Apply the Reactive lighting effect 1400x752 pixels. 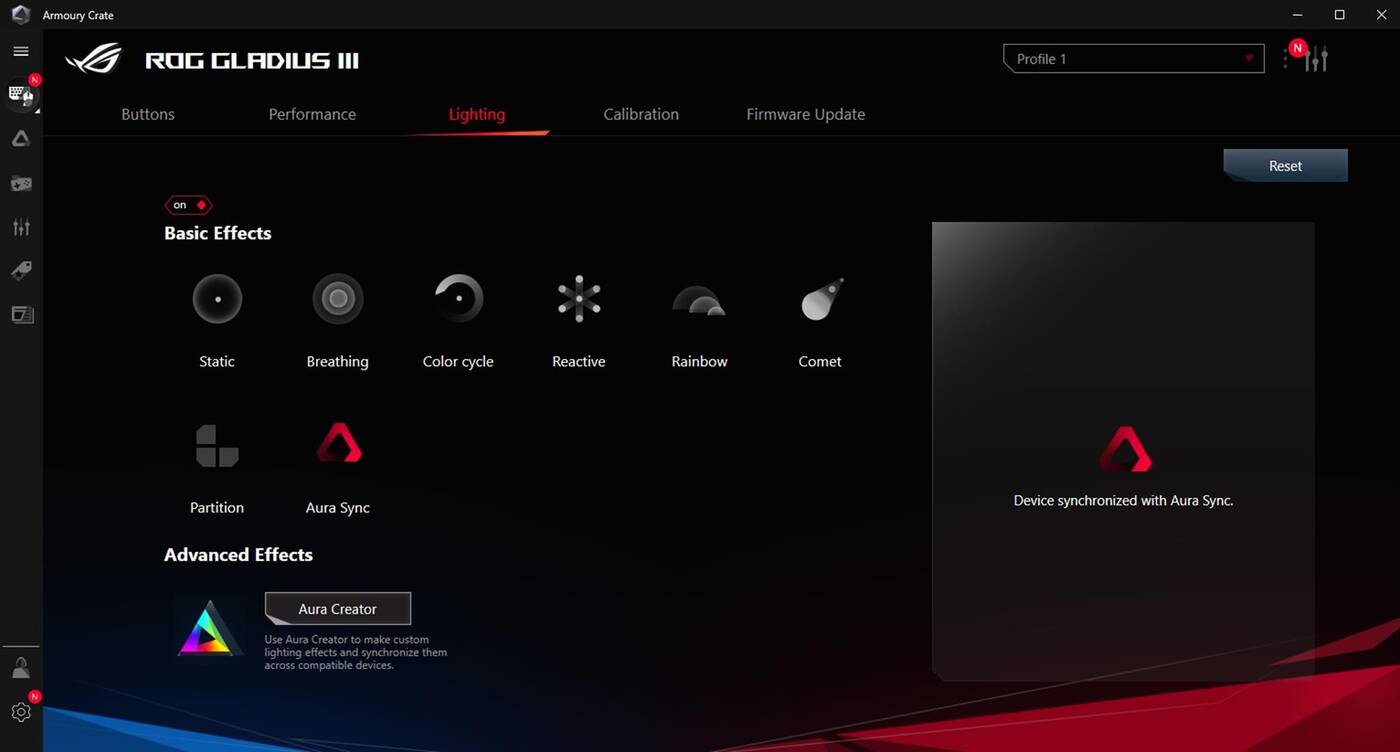[579, 299]
